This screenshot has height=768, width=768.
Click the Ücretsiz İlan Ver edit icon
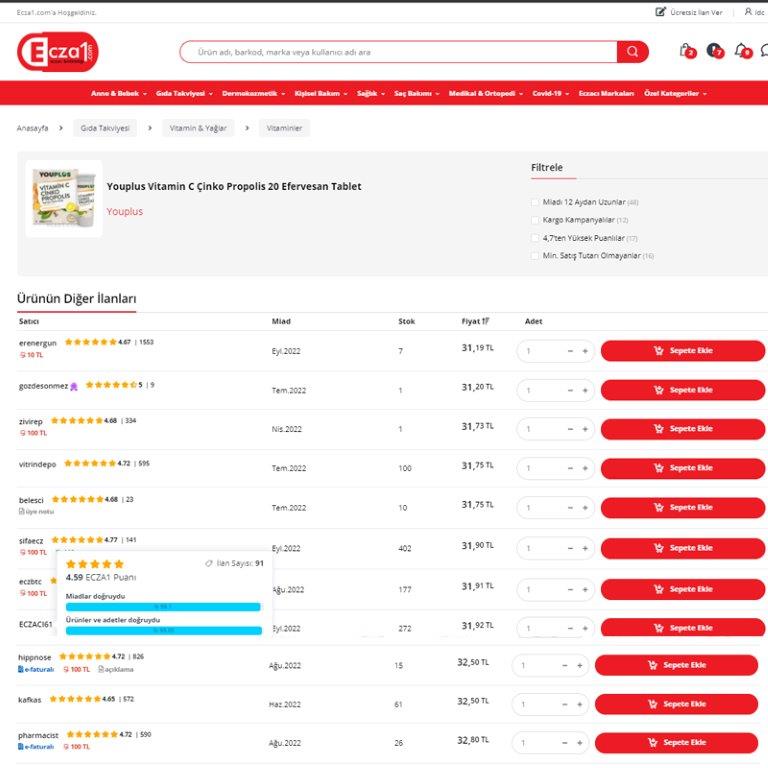tap(660, 12)
